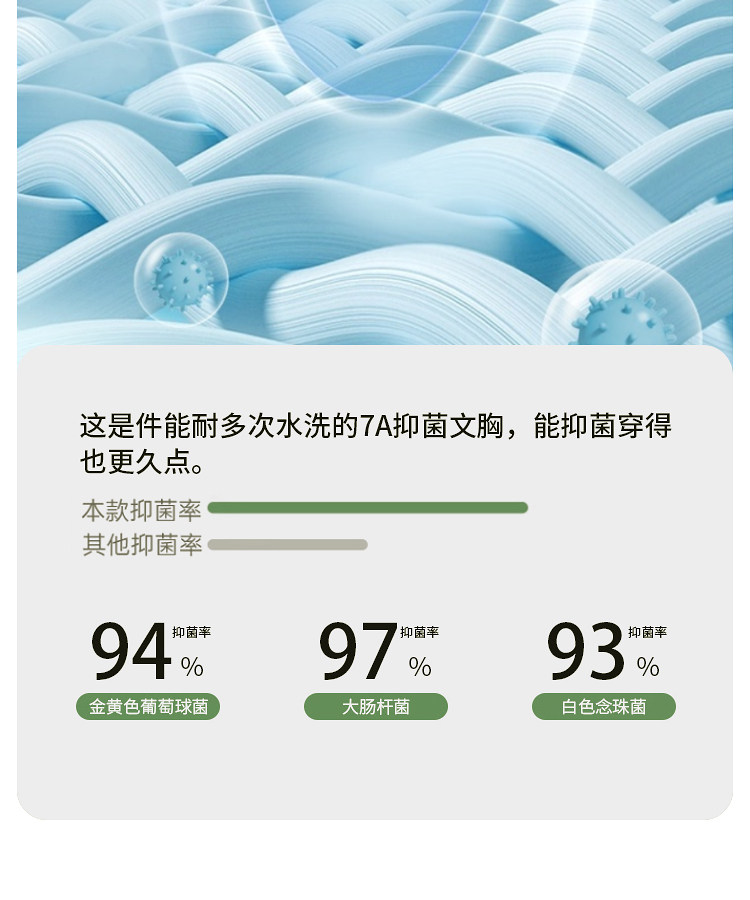Click the 其他抑菌率 text label
This screenshot has height=900, width=750.
tap(142, 545)
